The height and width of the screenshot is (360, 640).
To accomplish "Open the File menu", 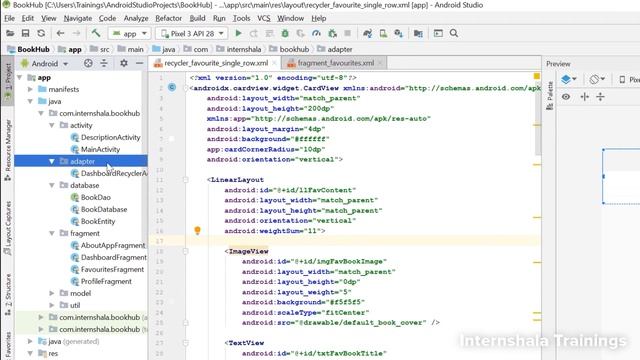I will click(x=9, y=18).
